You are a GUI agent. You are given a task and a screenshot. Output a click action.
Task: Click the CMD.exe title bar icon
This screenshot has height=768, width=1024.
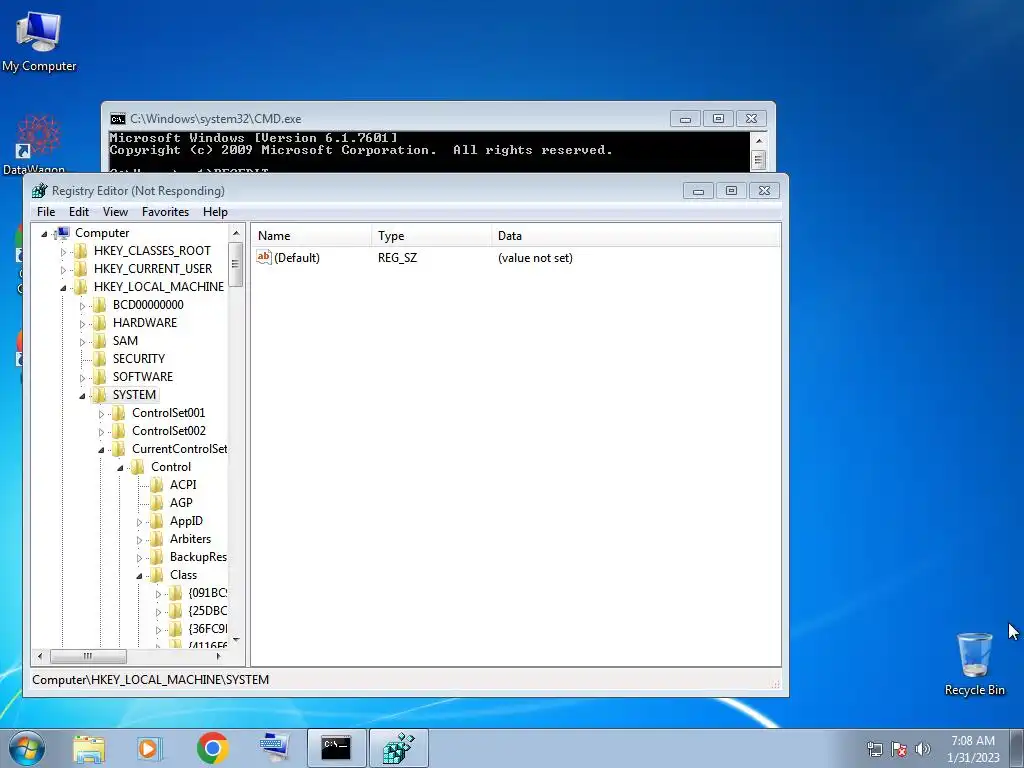pyautogui.click(x=118, y=119)
